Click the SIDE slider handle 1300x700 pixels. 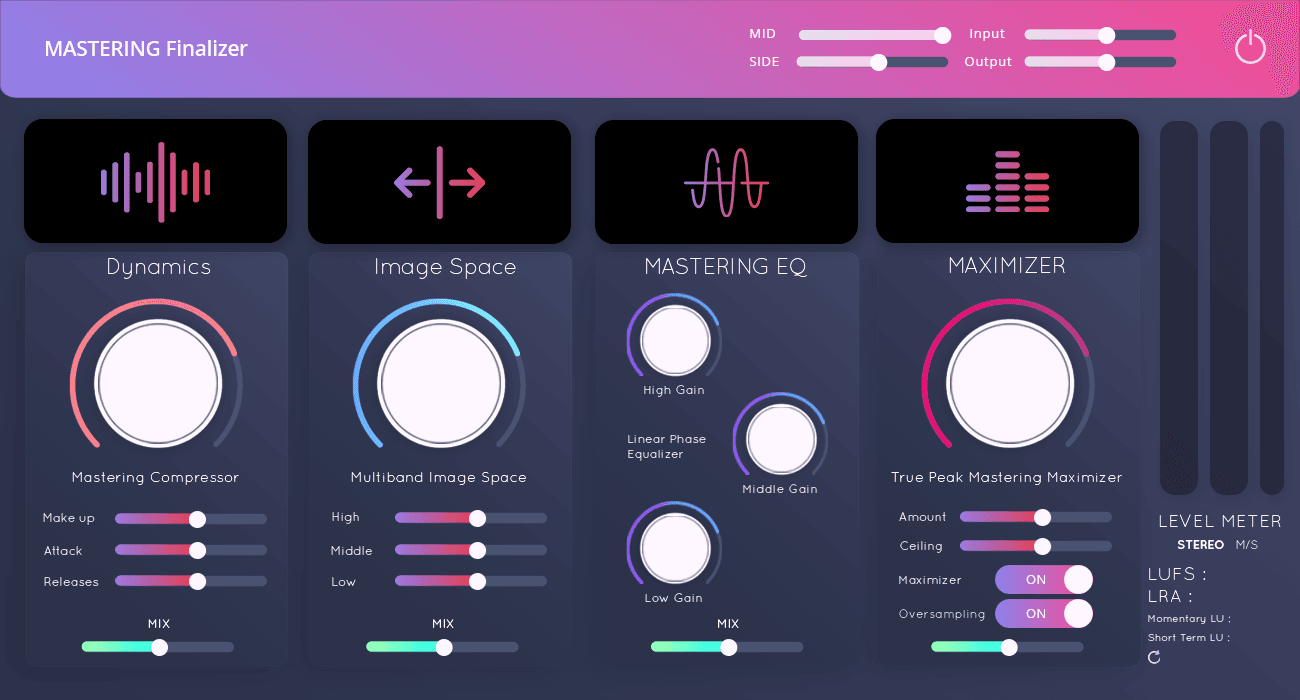pos(878,62)
